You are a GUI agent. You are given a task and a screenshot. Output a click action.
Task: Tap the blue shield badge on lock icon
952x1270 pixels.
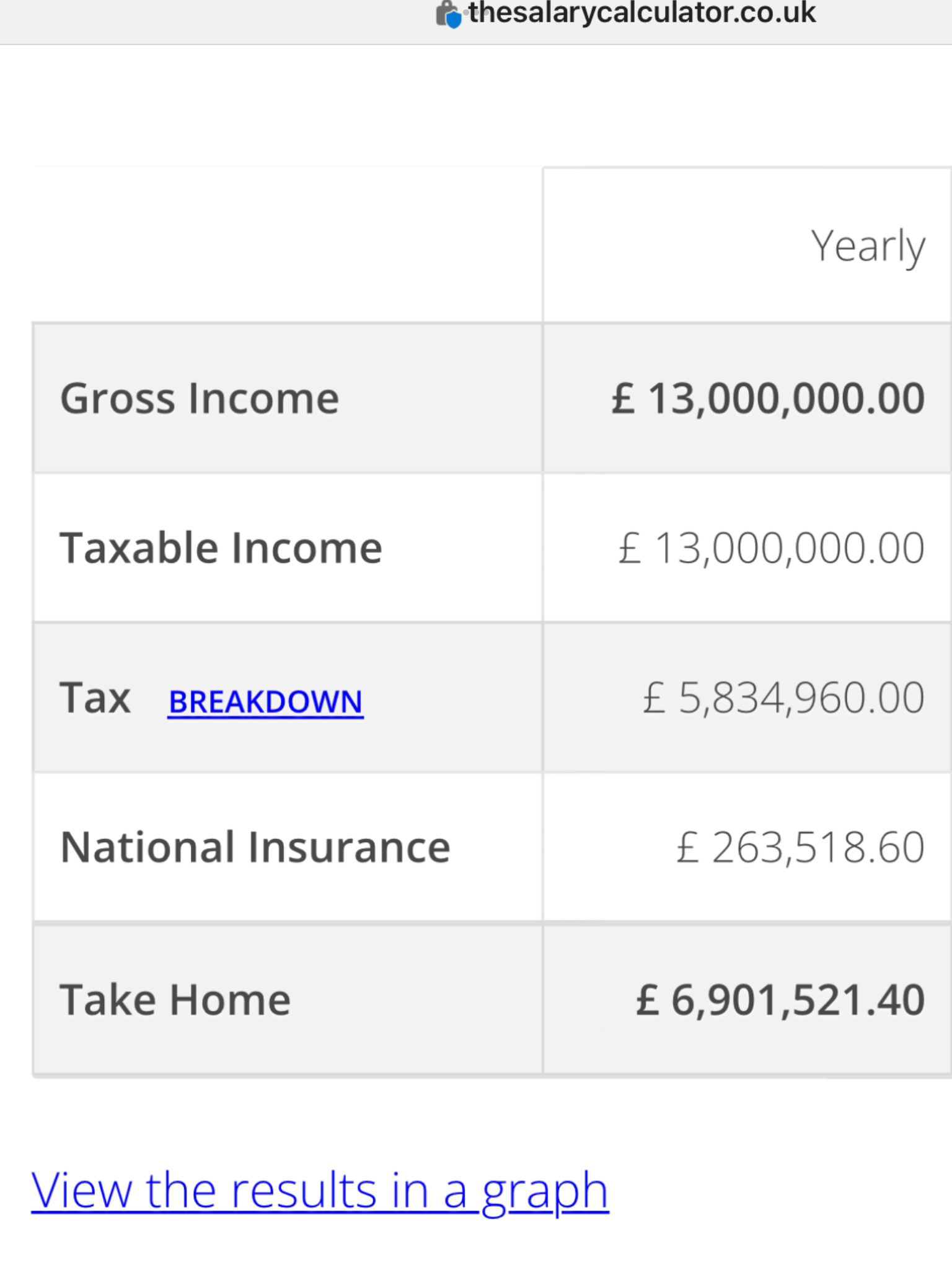[x=454, y=19]
